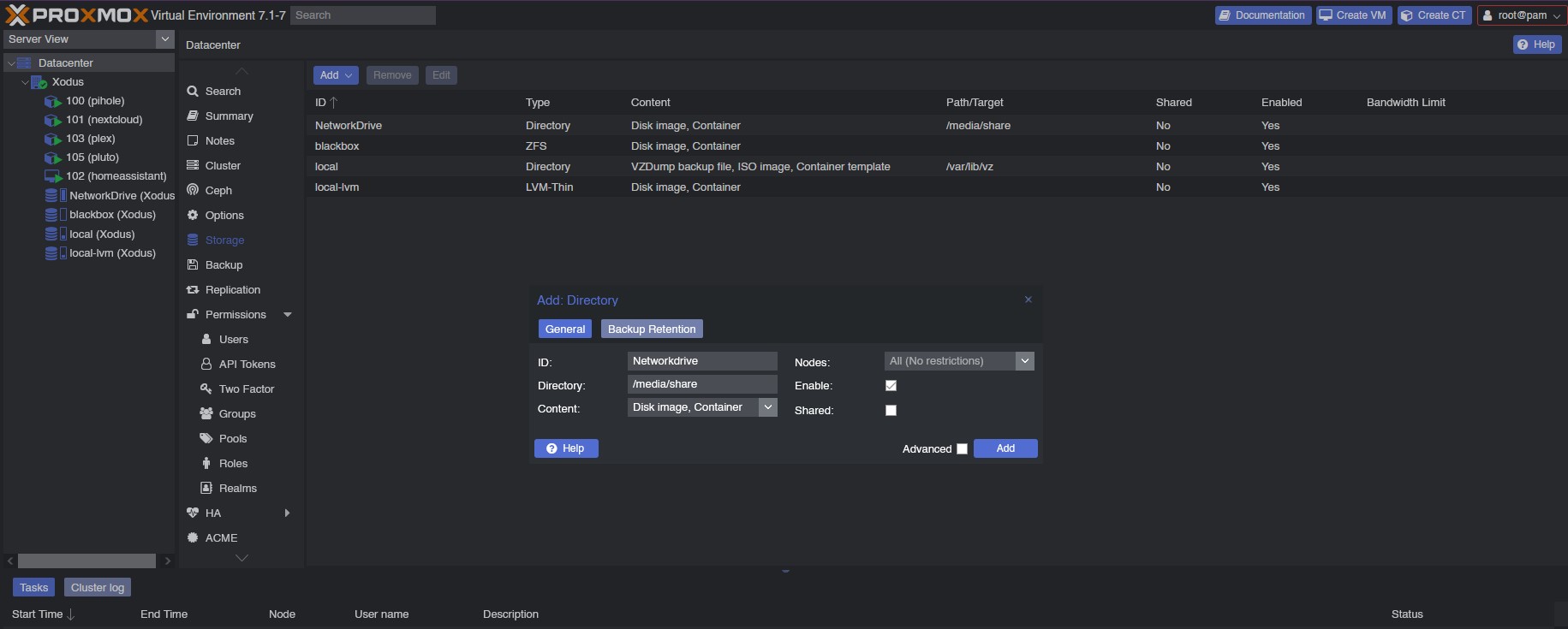1568x629 pixels.
Task: Click the HA heartbeat icon
Action: (193, 513)
